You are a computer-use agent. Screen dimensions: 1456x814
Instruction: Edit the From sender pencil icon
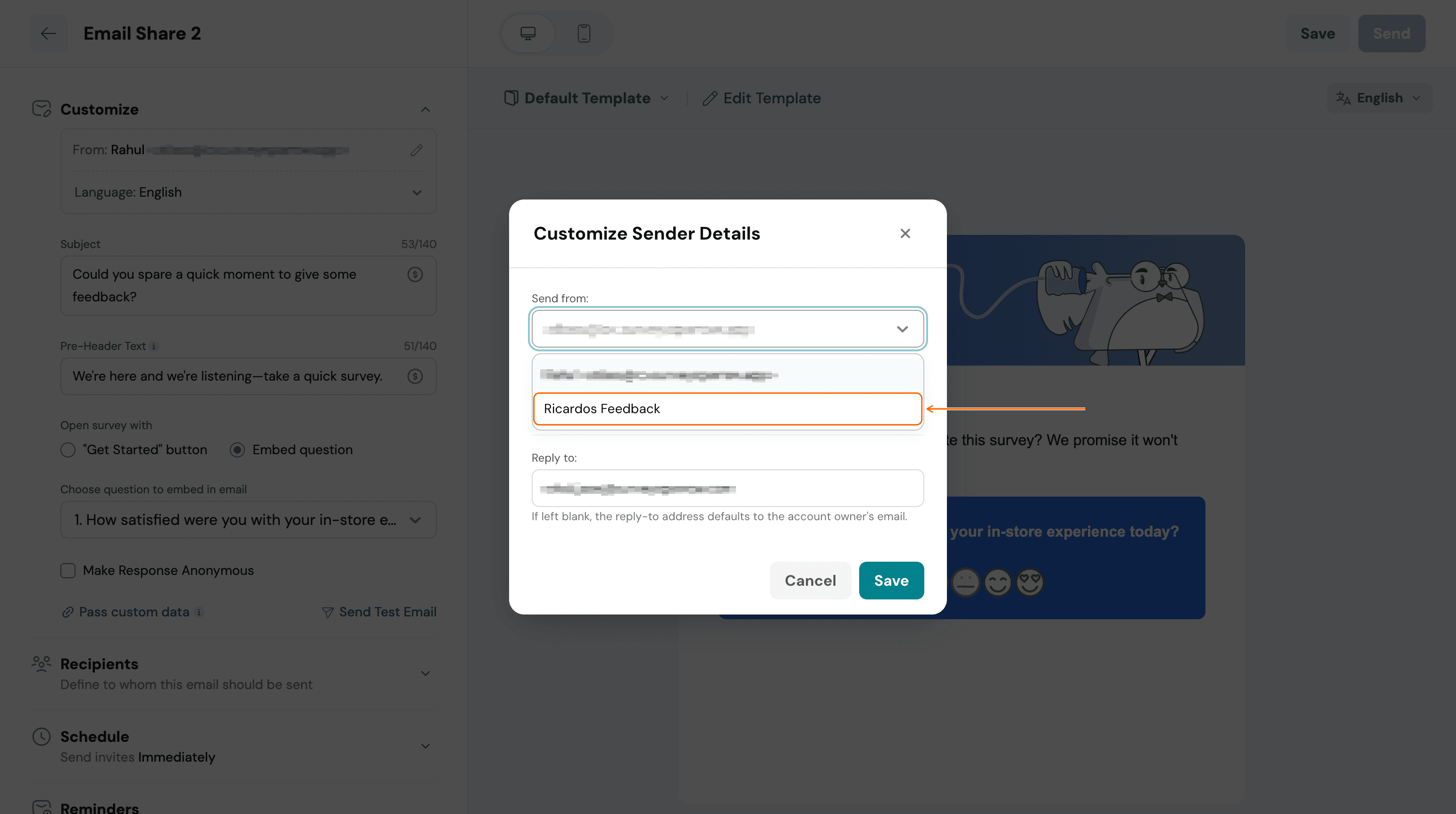pyautogui.click(x=417, y=150)
